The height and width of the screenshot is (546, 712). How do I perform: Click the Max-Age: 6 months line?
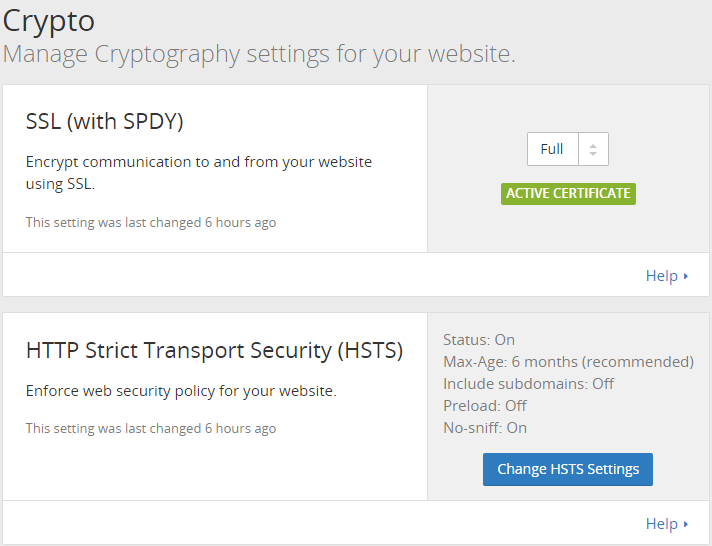[568, 362]
